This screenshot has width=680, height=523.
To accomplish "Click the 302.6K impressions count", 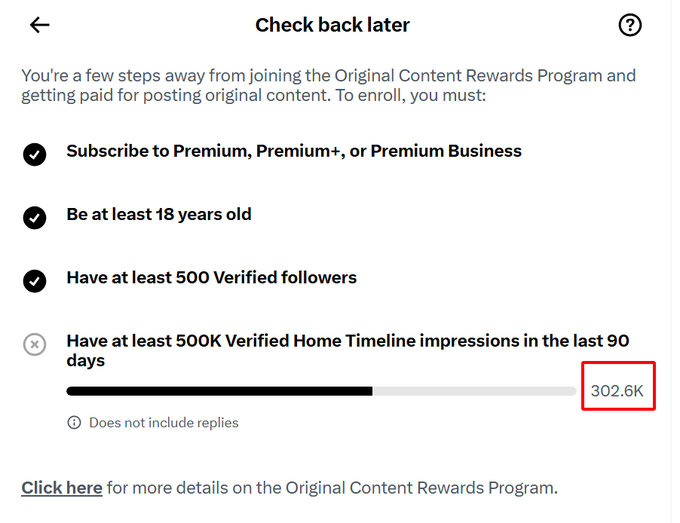I will pyautogui.click(x=617, y=391).
